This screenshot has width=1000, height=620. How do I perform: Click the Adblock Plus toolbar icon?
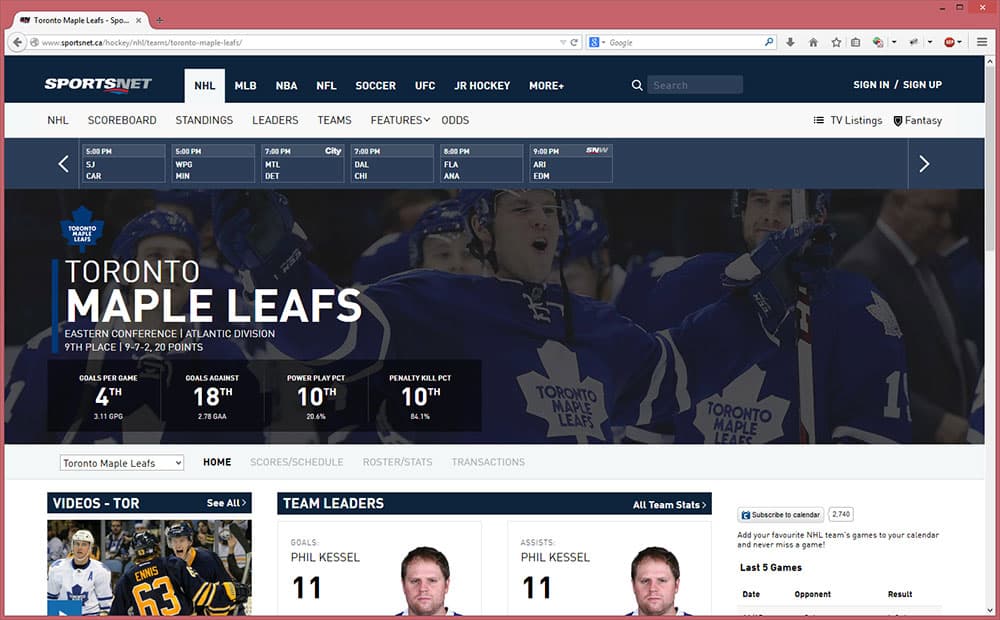point(950,42)
